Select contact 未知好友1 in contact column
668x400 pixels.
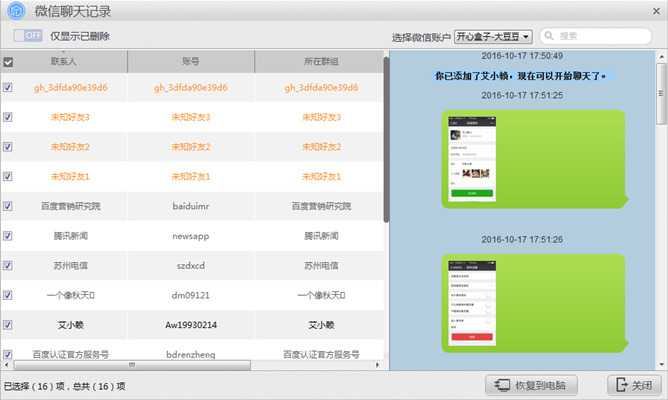pos(70,176)
